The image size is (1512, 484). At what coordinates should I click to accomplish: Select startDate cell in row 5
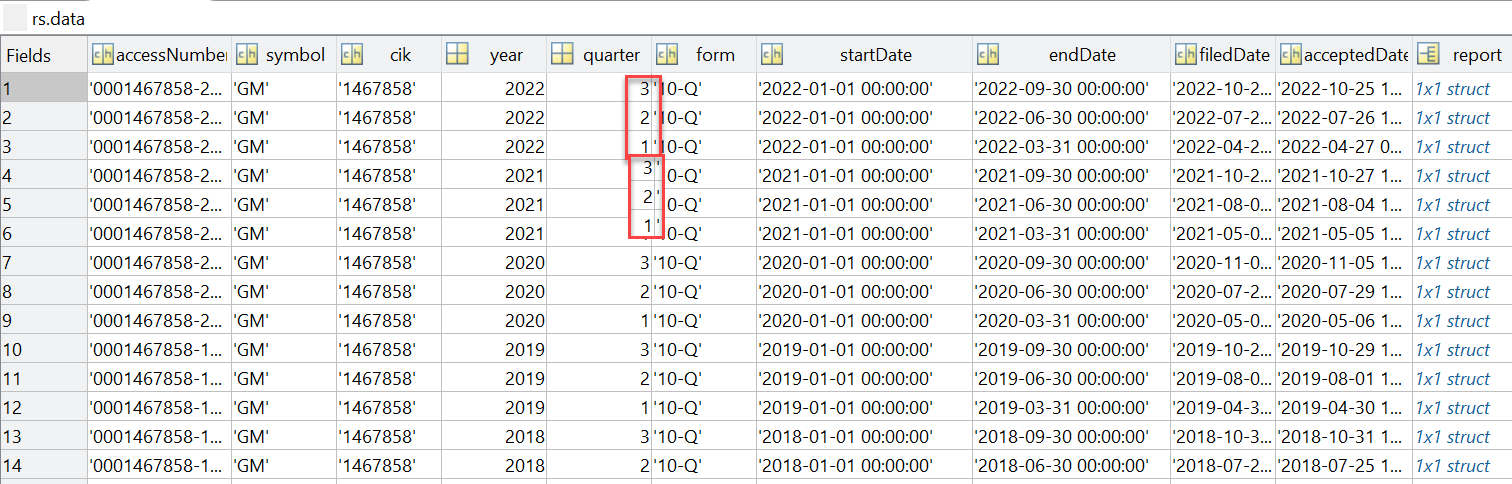(864, 204)
